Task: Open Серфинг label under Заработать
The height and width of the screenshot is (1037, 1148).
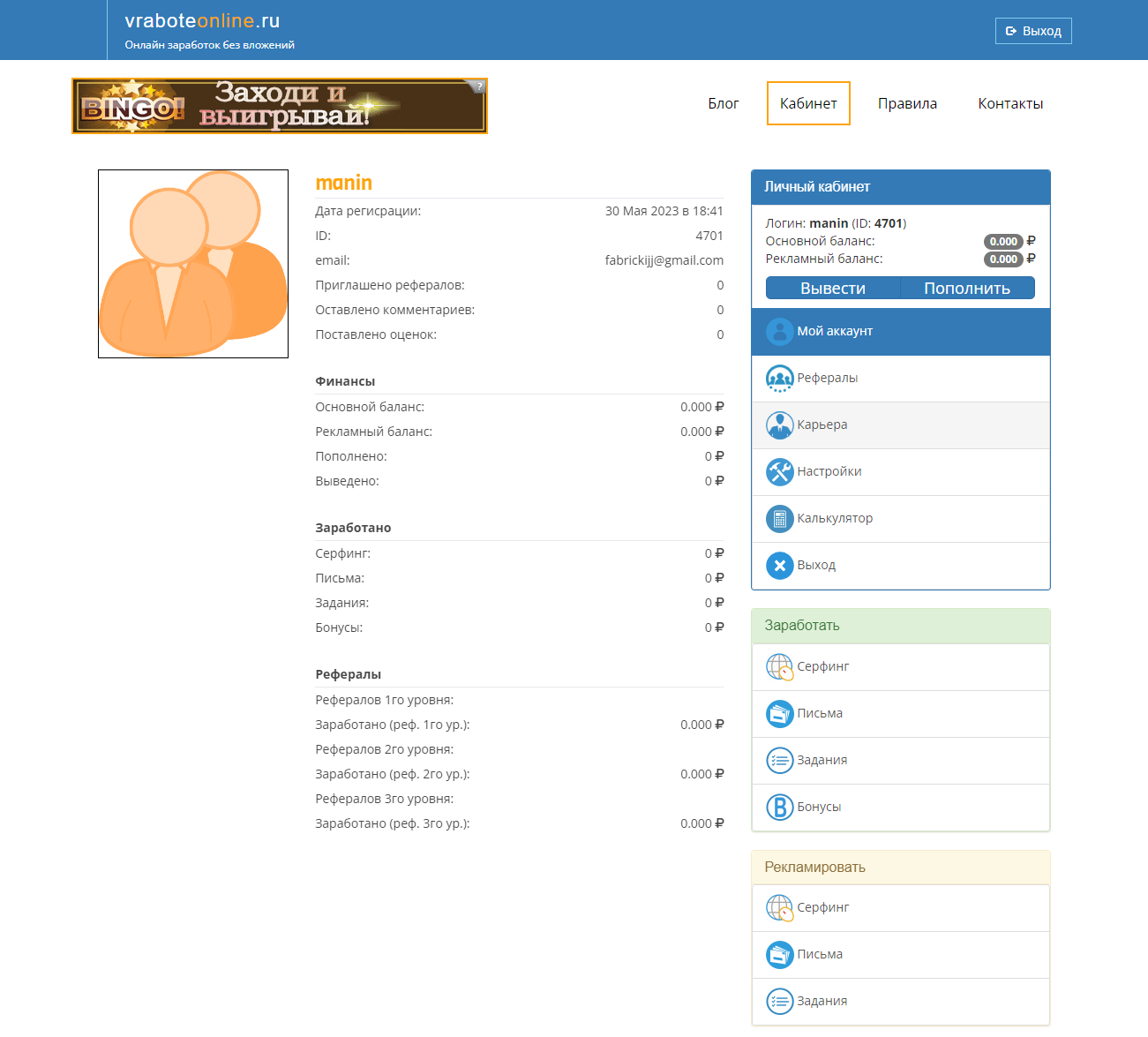Action: click(x=823, y=666)
